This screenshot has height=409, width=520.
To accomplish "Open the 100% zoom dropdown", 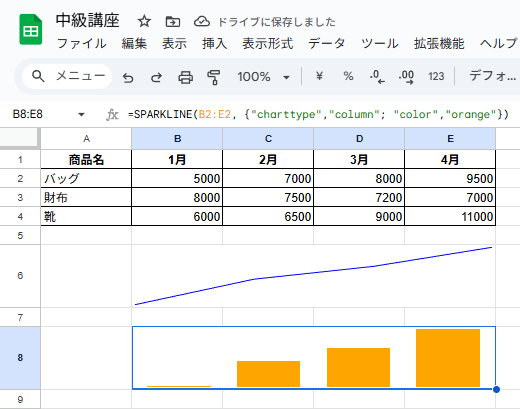I will point(263,77).
